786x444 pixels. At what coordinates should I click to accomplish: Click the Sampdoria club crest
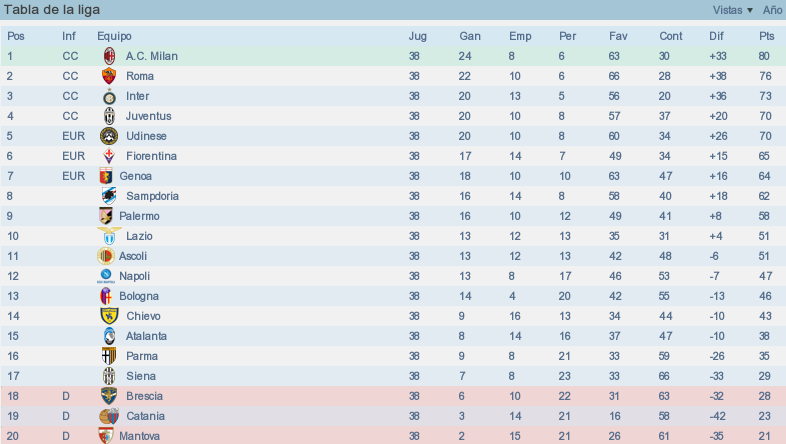[109, 196]
